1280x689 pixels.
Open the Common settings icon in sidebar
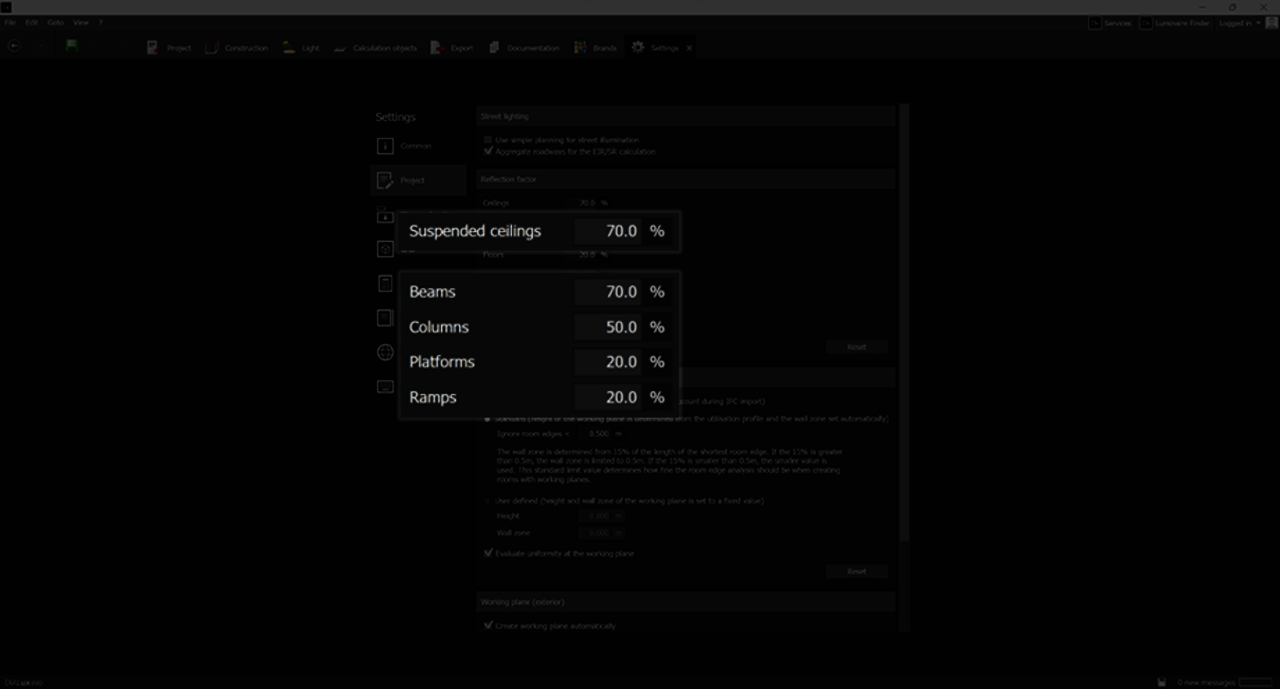385,146
